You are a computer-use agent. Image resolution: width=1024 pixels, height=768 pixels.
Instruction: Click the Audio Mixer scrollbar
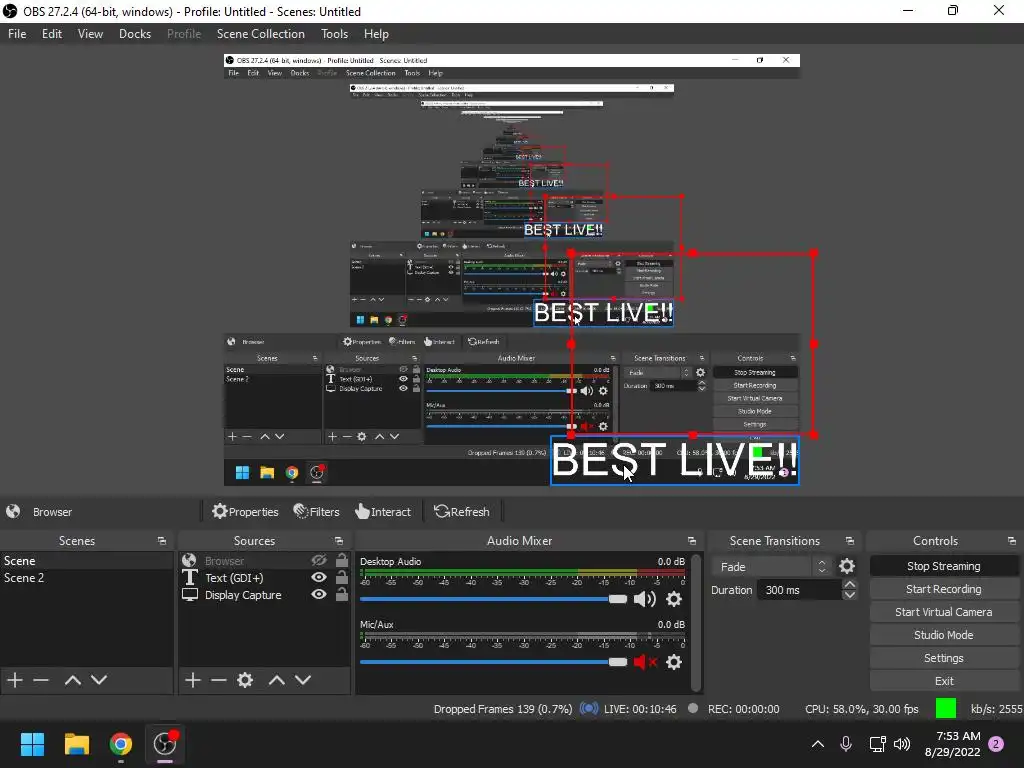[696, 622]
